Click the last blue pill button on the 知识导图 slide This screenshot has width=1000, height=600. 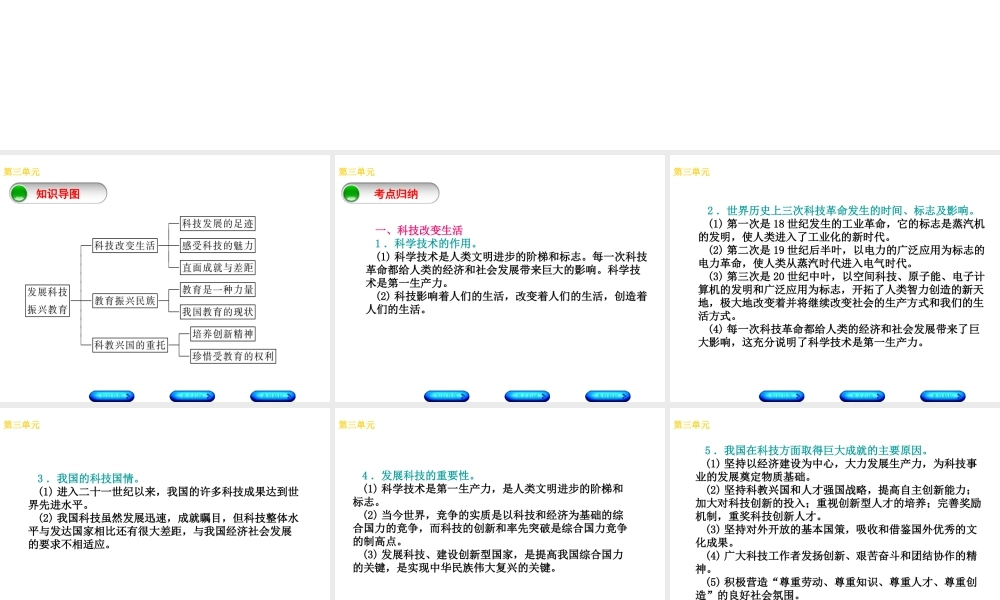click(273, 396)
